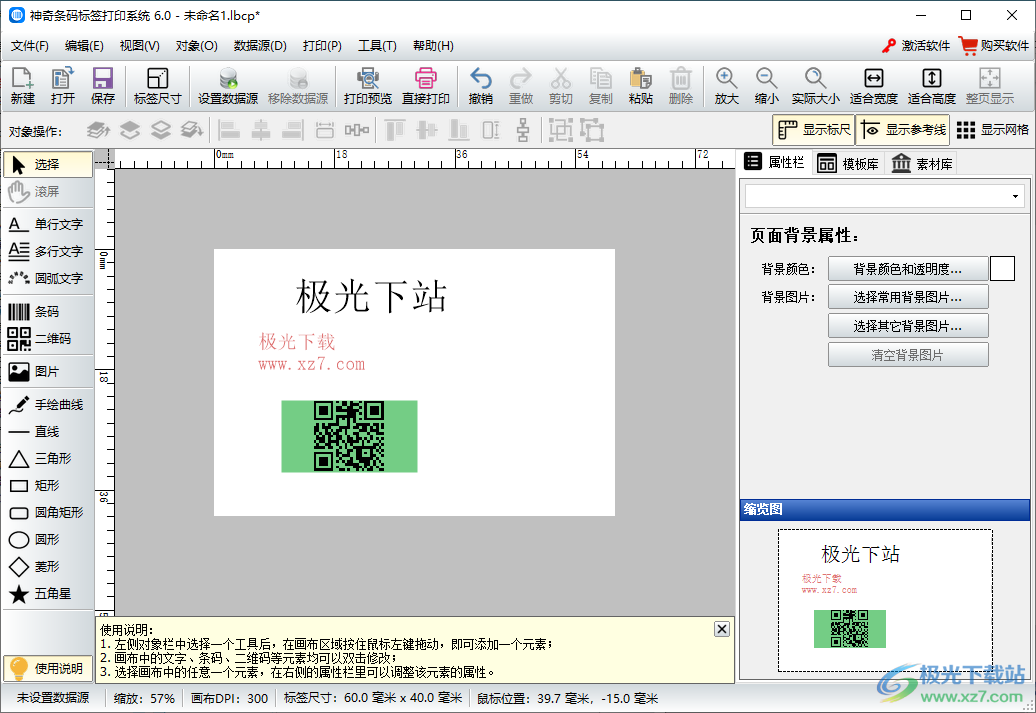This screenshot has width=1036, height=713.
Task: Click 选择其它背景图片 button
Action: click(908, 326)
